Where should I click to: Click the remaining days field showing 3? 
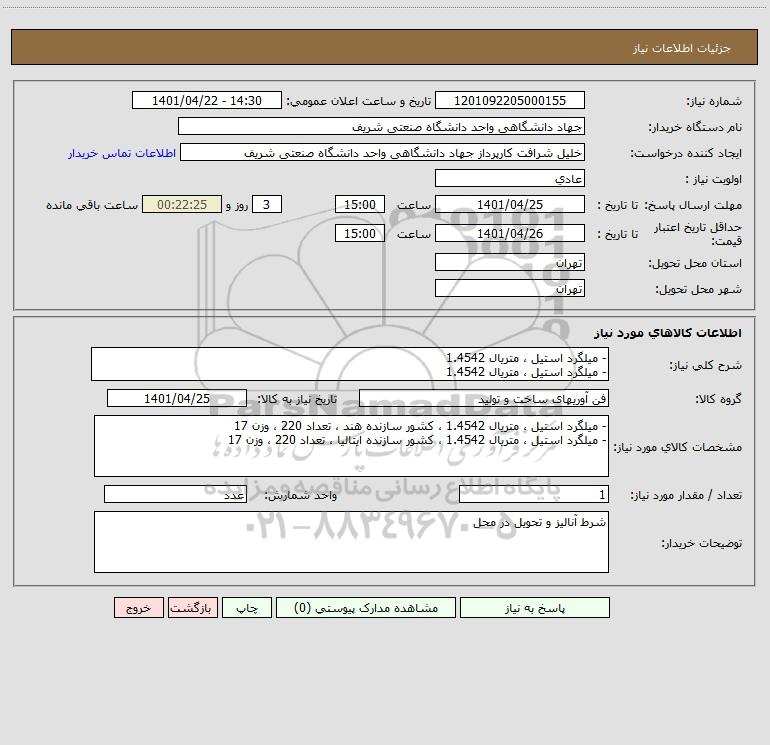[x=267, y=204]
